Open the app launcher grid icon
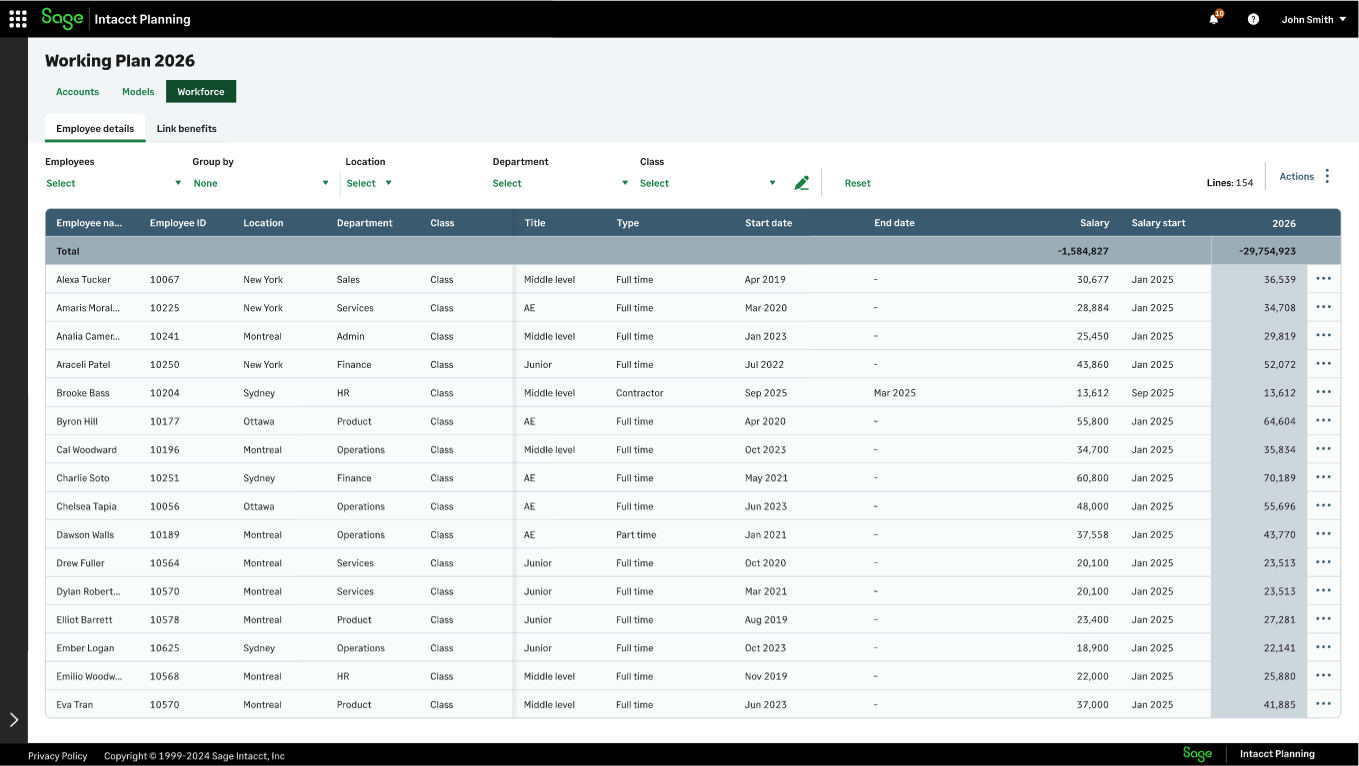This screenshot has width=1359, height=766. 18,19
